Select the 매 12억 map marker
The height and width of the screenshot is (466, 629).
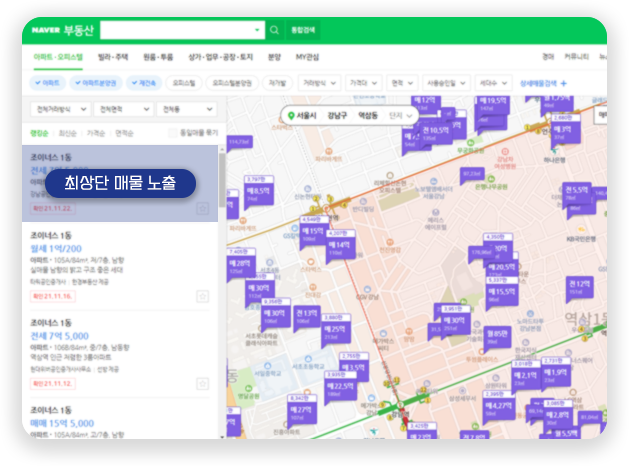coord(426,103)
